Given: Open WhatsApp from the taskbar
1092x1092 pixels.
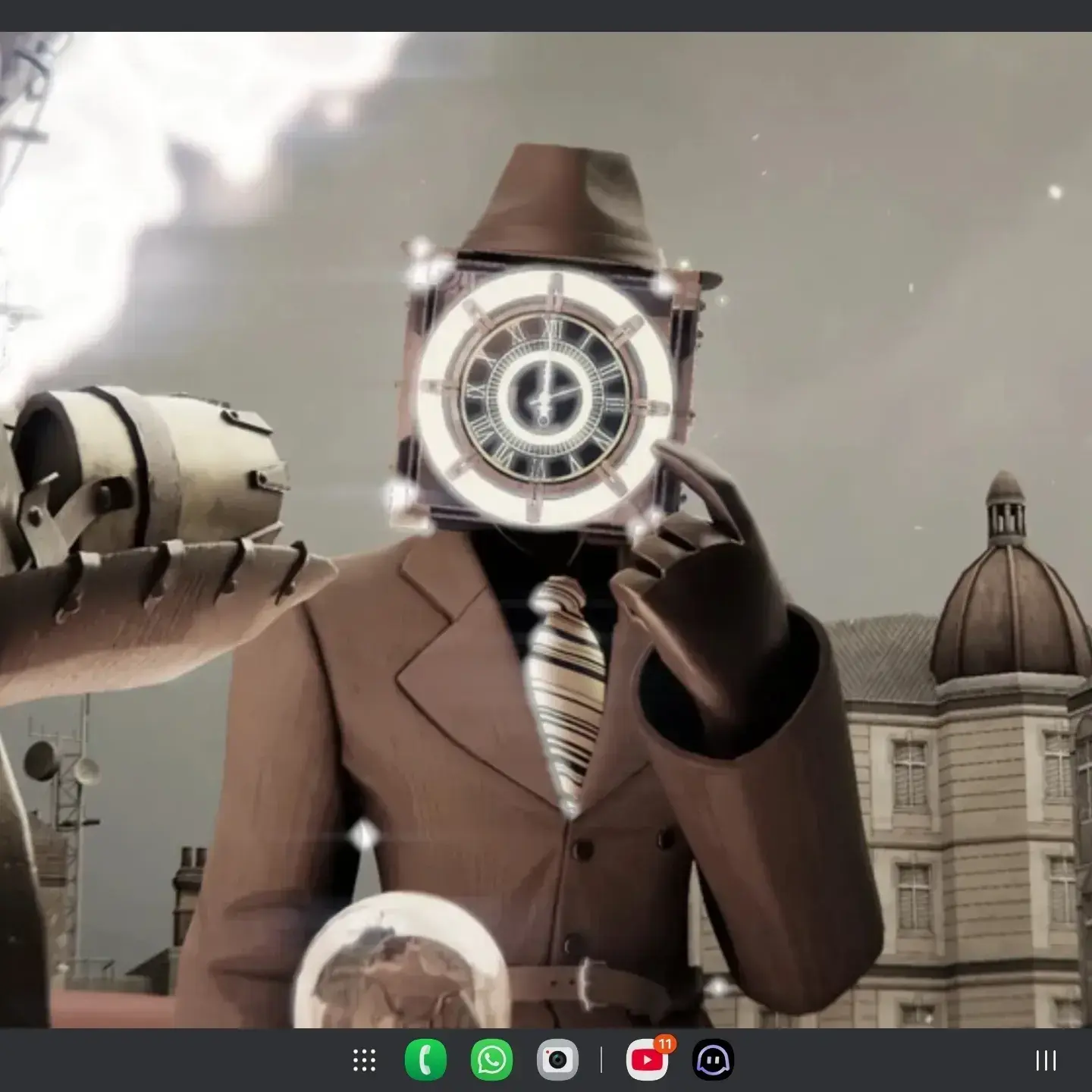Looking at the screenshot, I should tap(491, 1060).
